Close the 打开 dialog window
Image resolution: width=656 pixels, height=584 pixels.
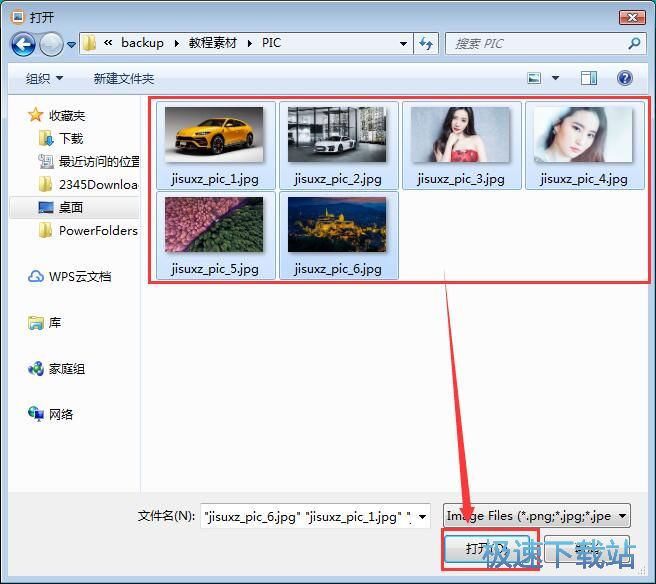(x=632, y=18)
